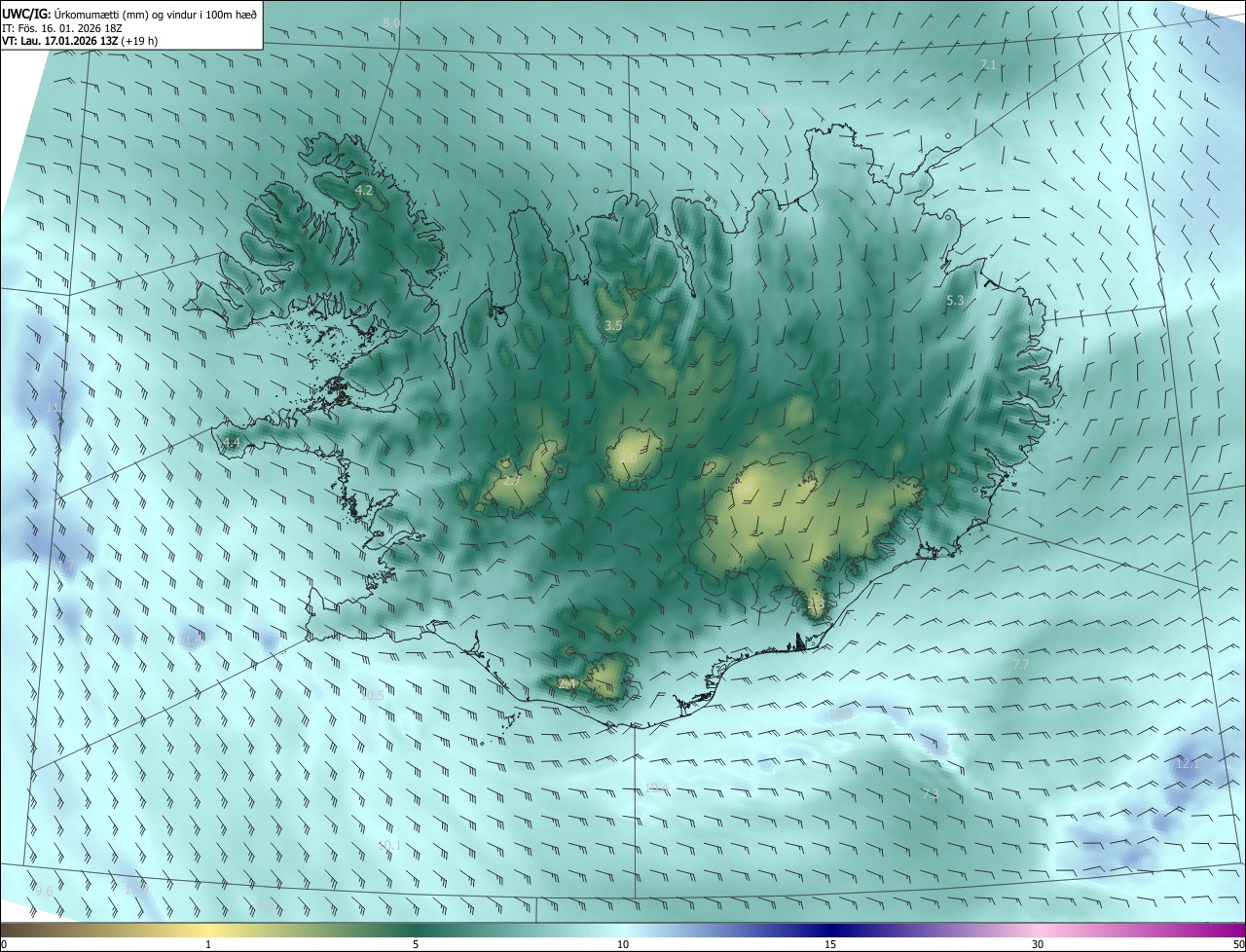Select the 10 label on the color scale
The height and width of the screenshot is (952, 1246).
pos(623,945)
